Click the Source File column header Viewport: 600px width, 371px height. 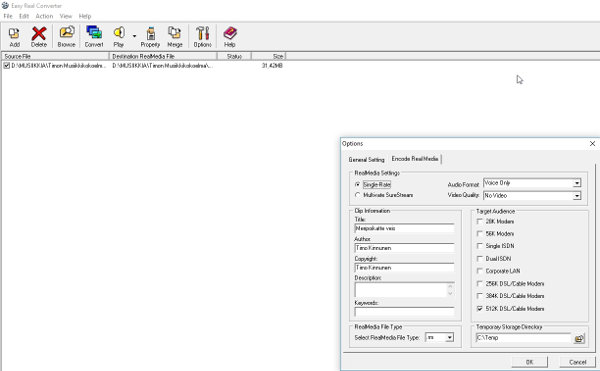tap(55, 56)
